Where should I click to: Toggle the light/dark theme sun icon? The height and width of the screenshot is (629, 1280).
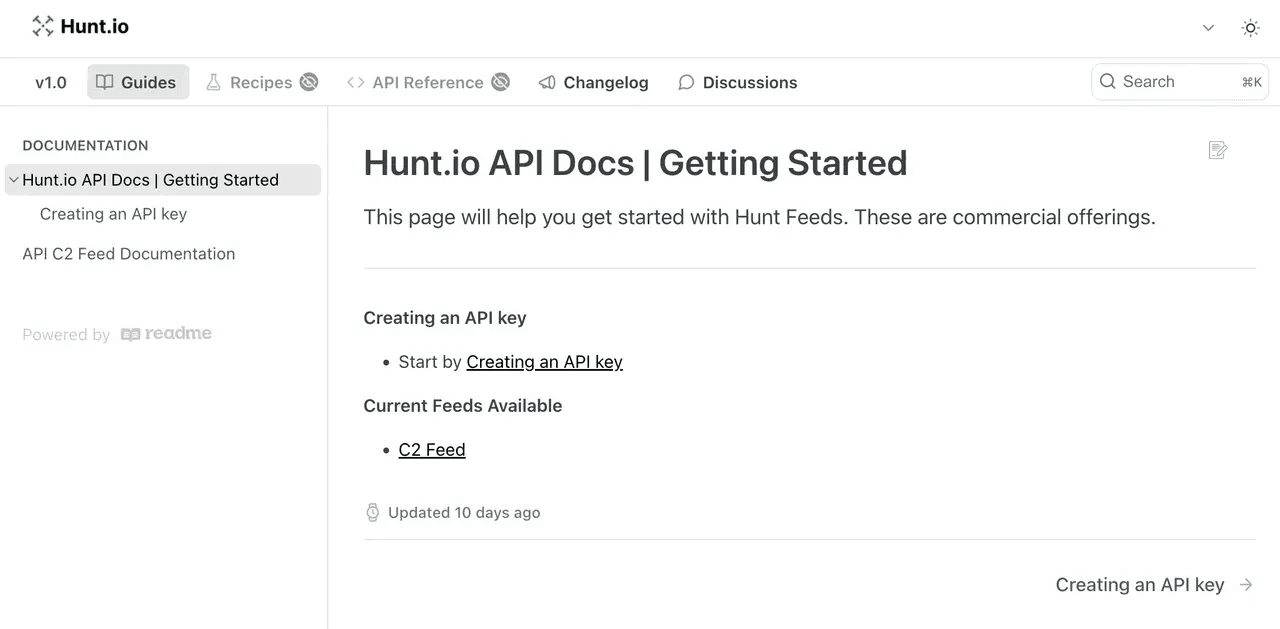click(x=1250, y=28)
